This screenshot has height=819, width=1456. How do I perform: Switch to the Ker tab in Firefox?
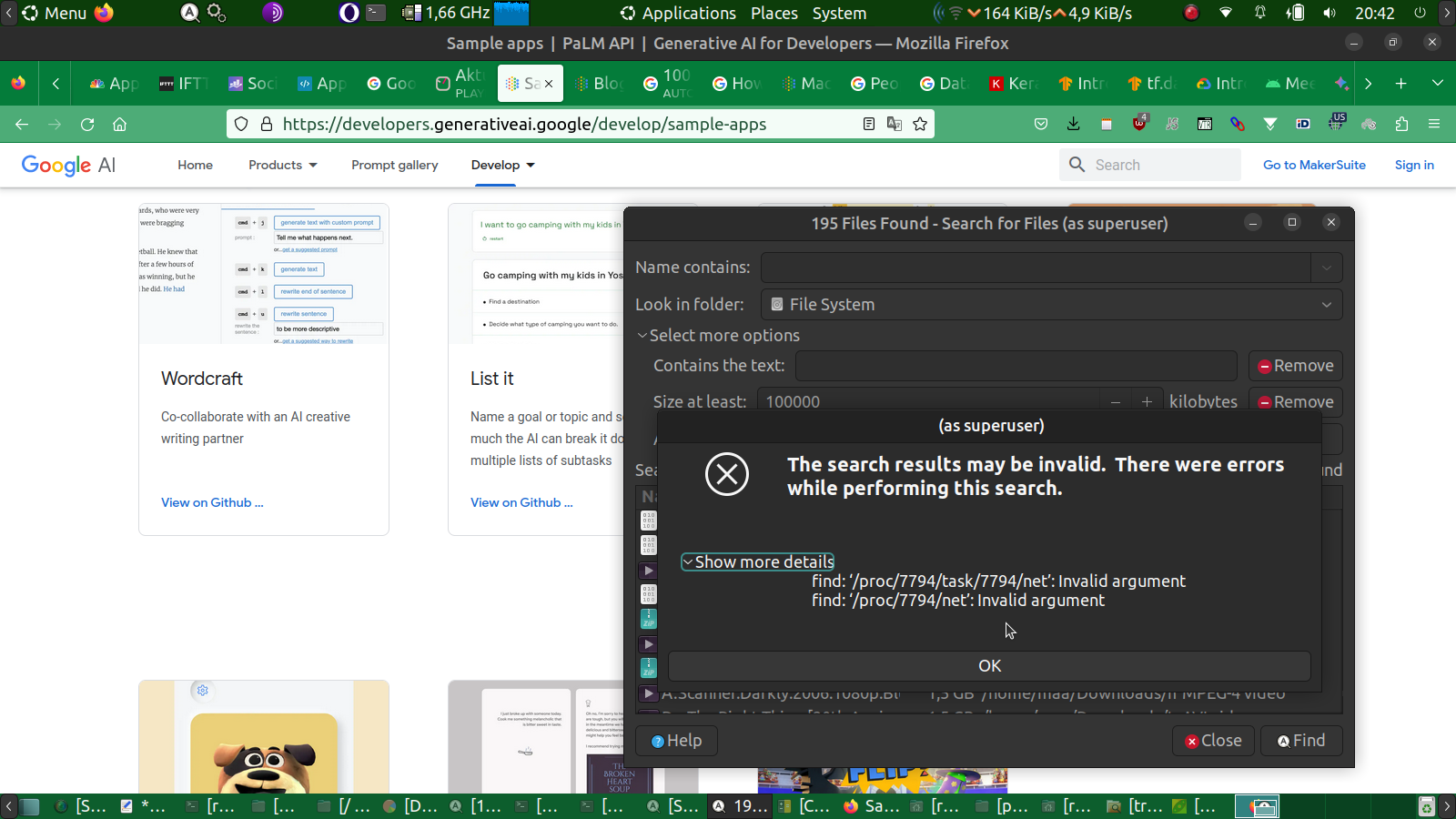click(1013, 84)
